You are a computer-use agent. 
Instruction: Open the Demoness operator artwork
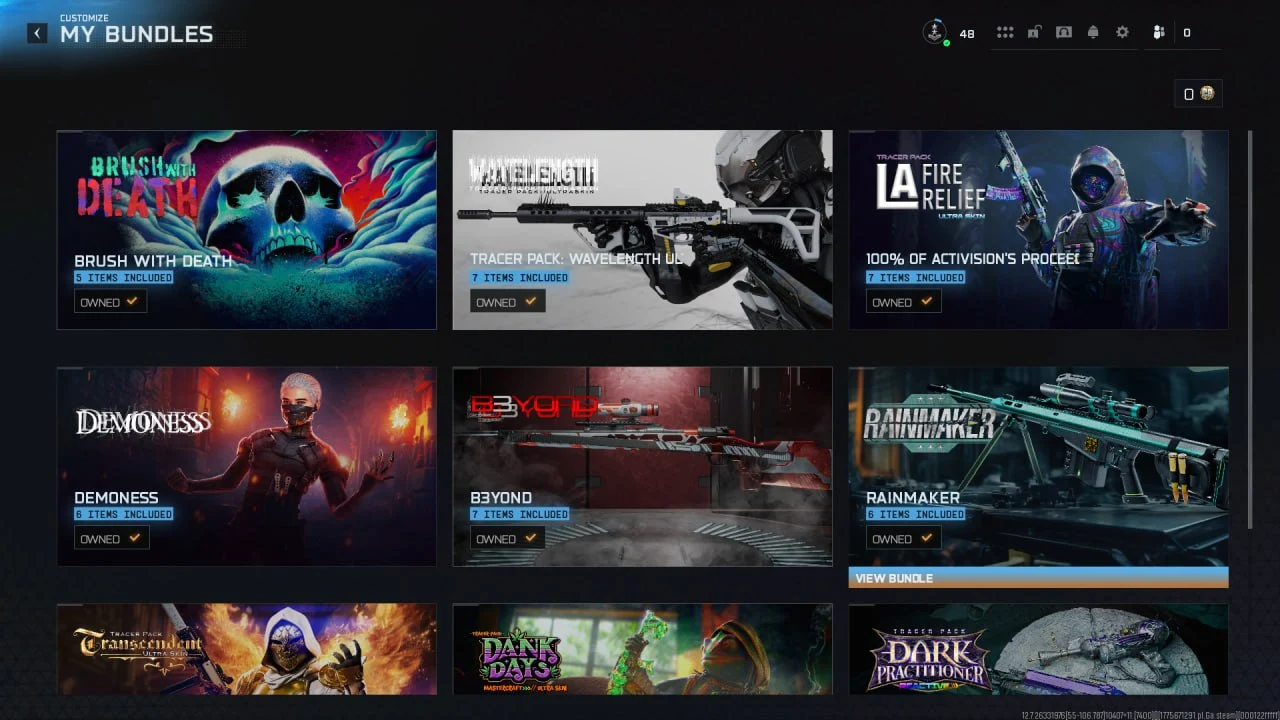pos(246,466)
